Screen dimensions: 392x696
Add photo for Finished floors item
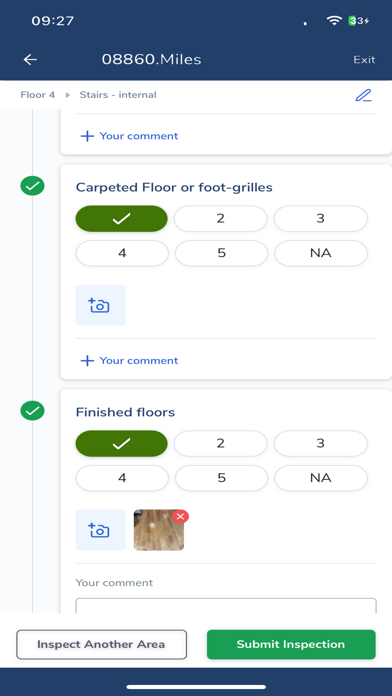pos(101,530)
